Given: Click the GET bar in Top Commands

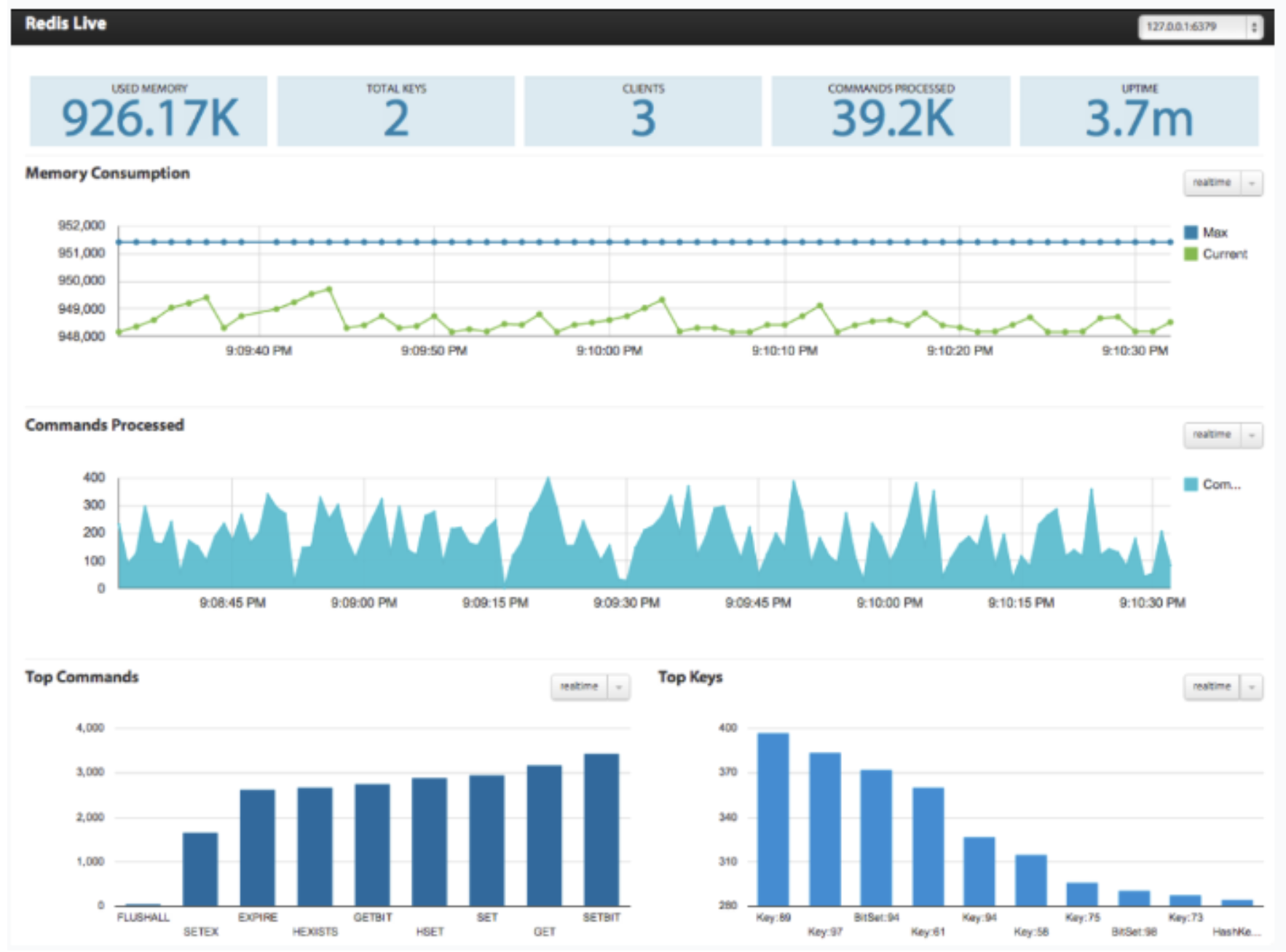Looking at the screenshot, I should 545,836.
